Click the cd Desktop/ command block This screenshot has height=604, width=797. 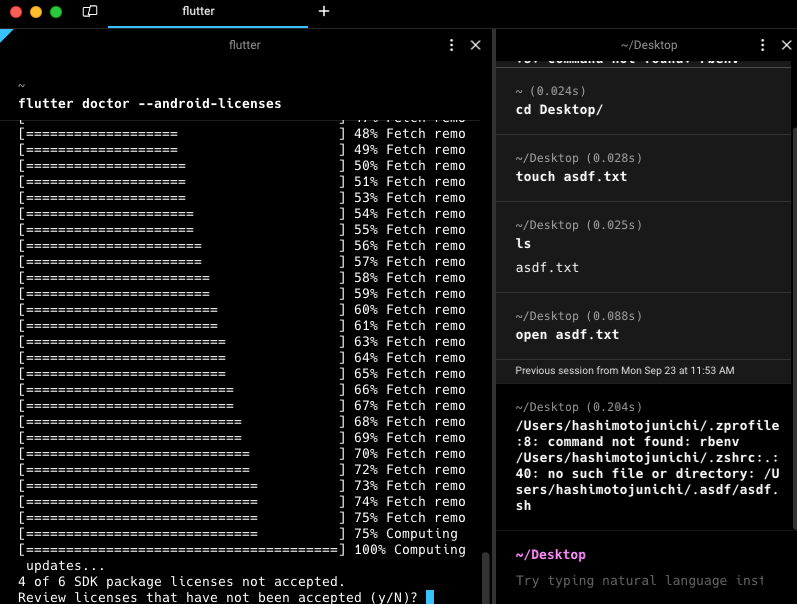tap(643, 101)
